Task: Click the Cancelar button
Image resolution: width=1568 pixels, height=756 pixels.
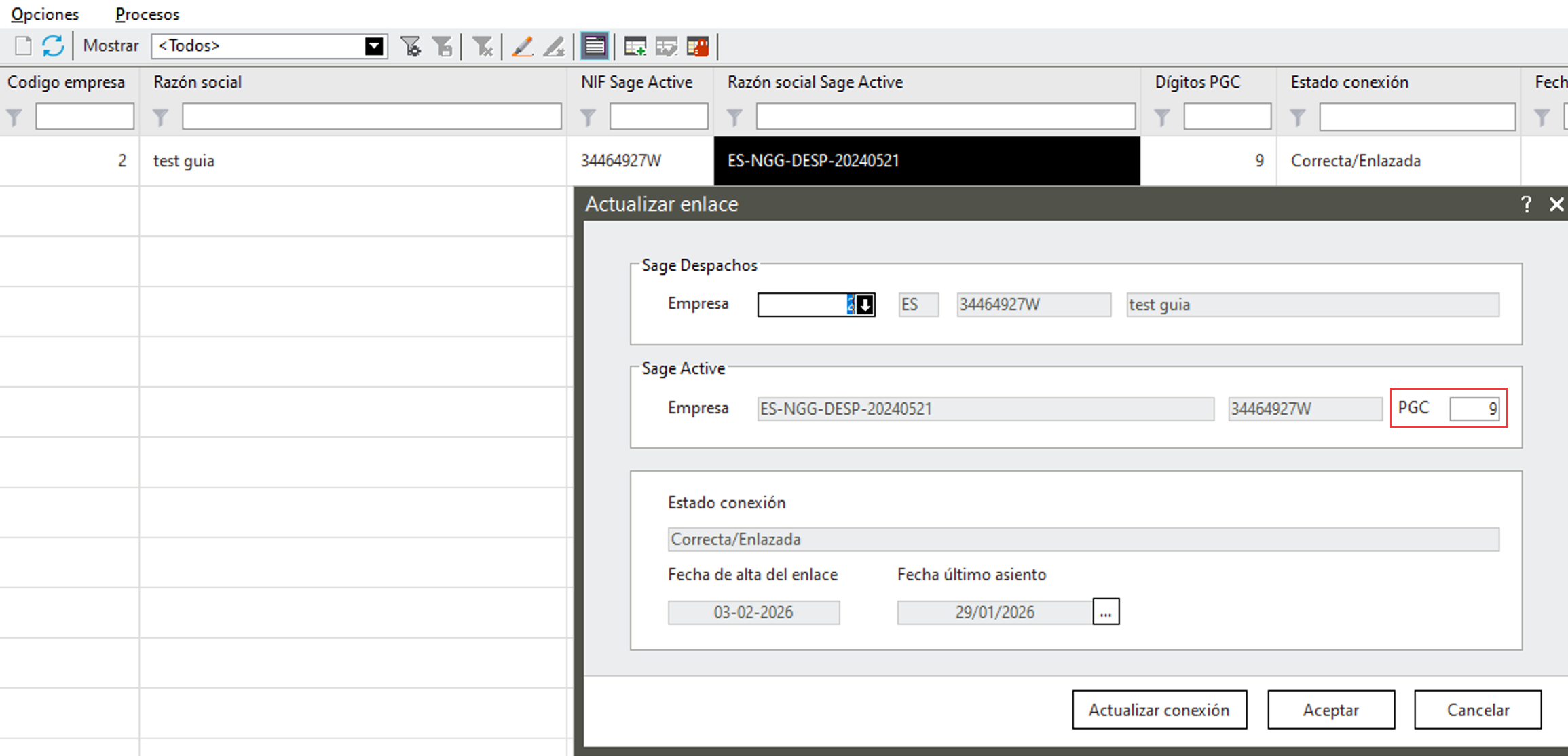Action: click(x=1478, y=710)
